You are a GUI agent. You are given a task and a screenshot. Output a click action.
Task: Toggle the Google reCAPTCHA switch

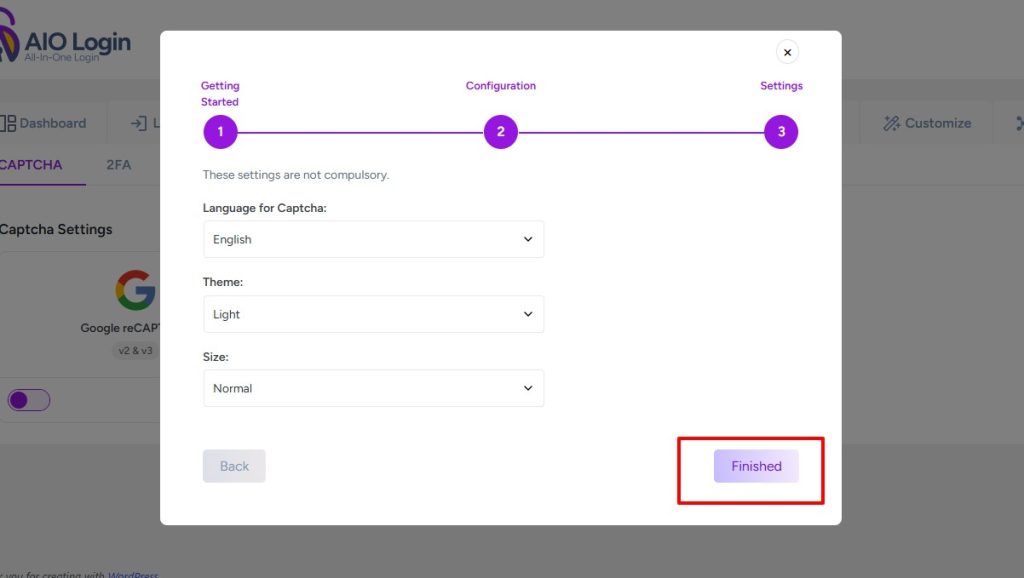29,401
